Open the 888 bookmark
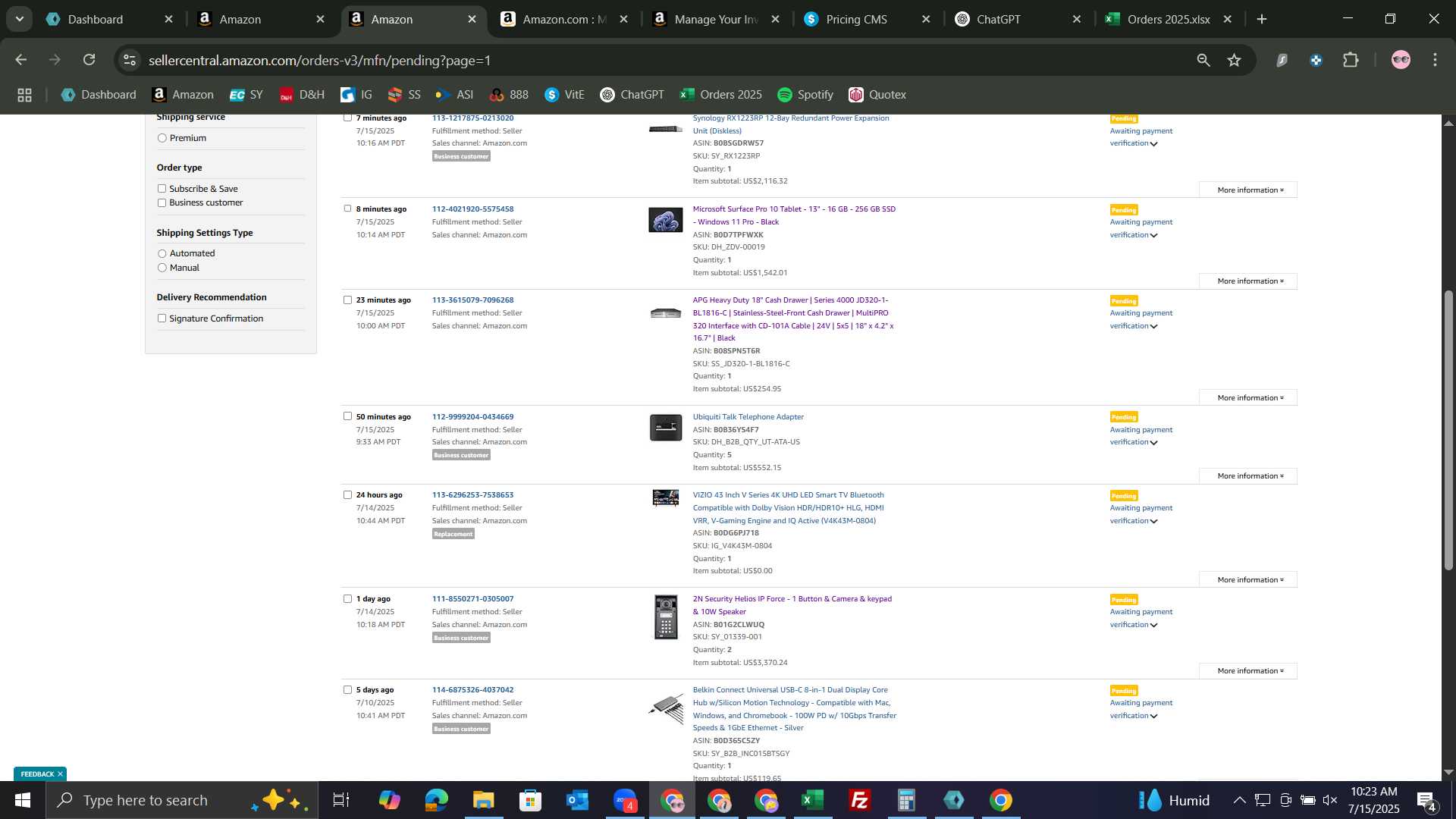The image size is (1456, 819). (509, 95)
